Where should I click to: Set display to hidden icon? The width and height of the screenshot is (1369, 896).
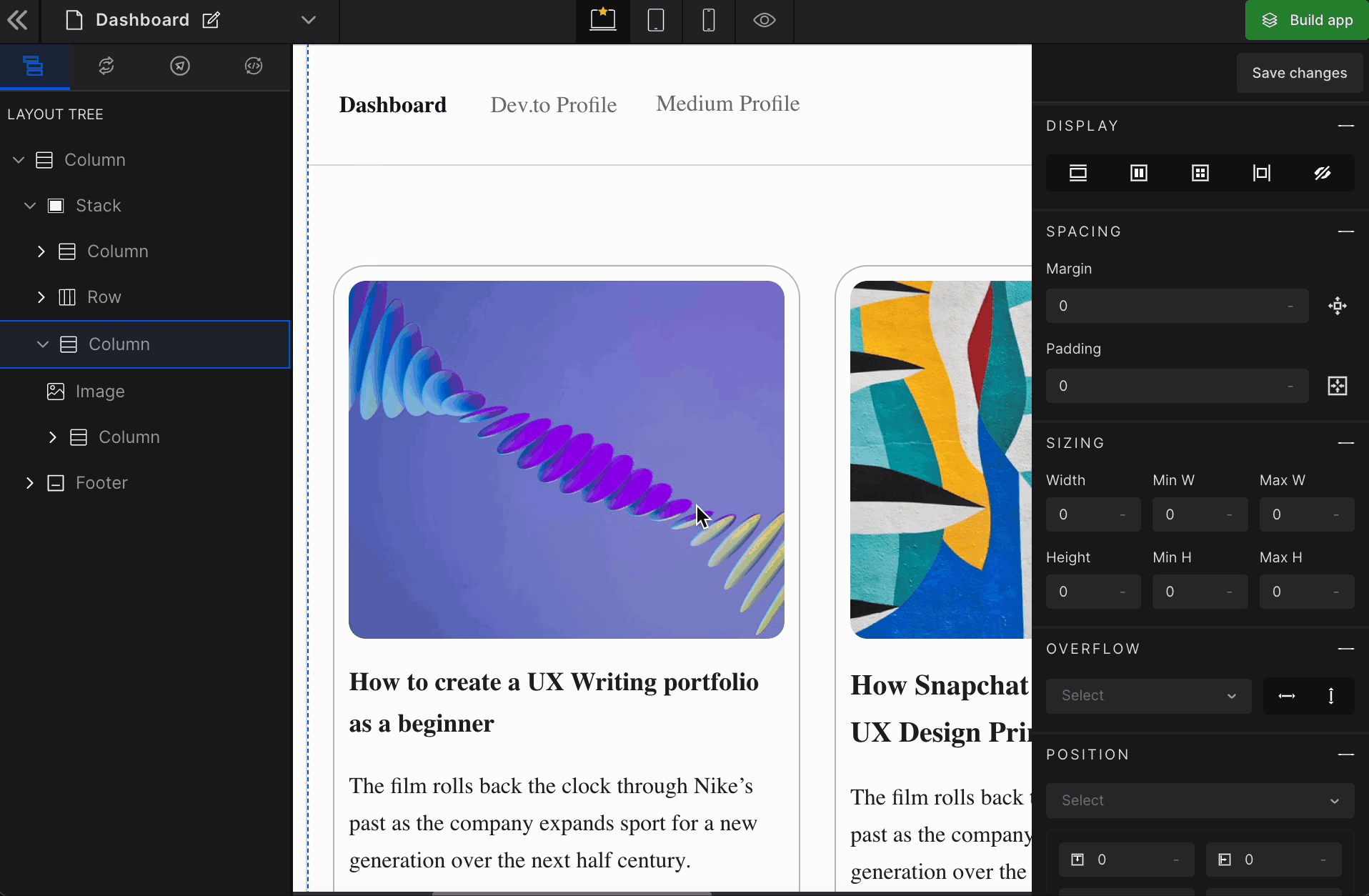click(1323, 173)
